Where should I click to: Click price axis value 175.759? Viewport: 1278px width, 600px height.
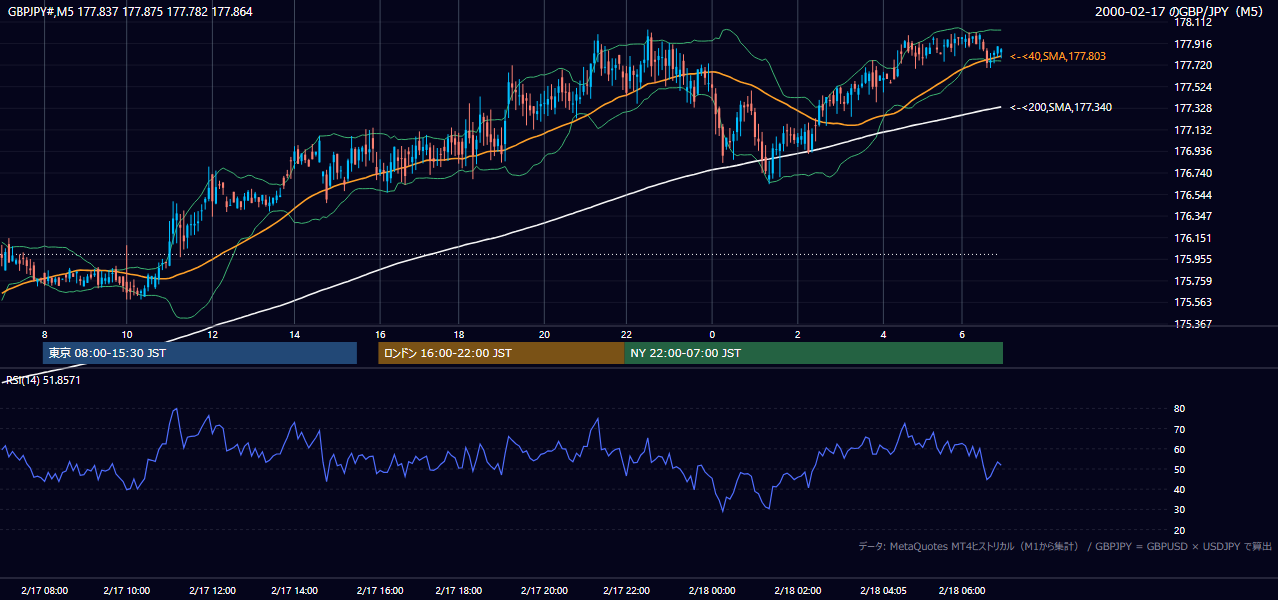tap(1193, 281)
